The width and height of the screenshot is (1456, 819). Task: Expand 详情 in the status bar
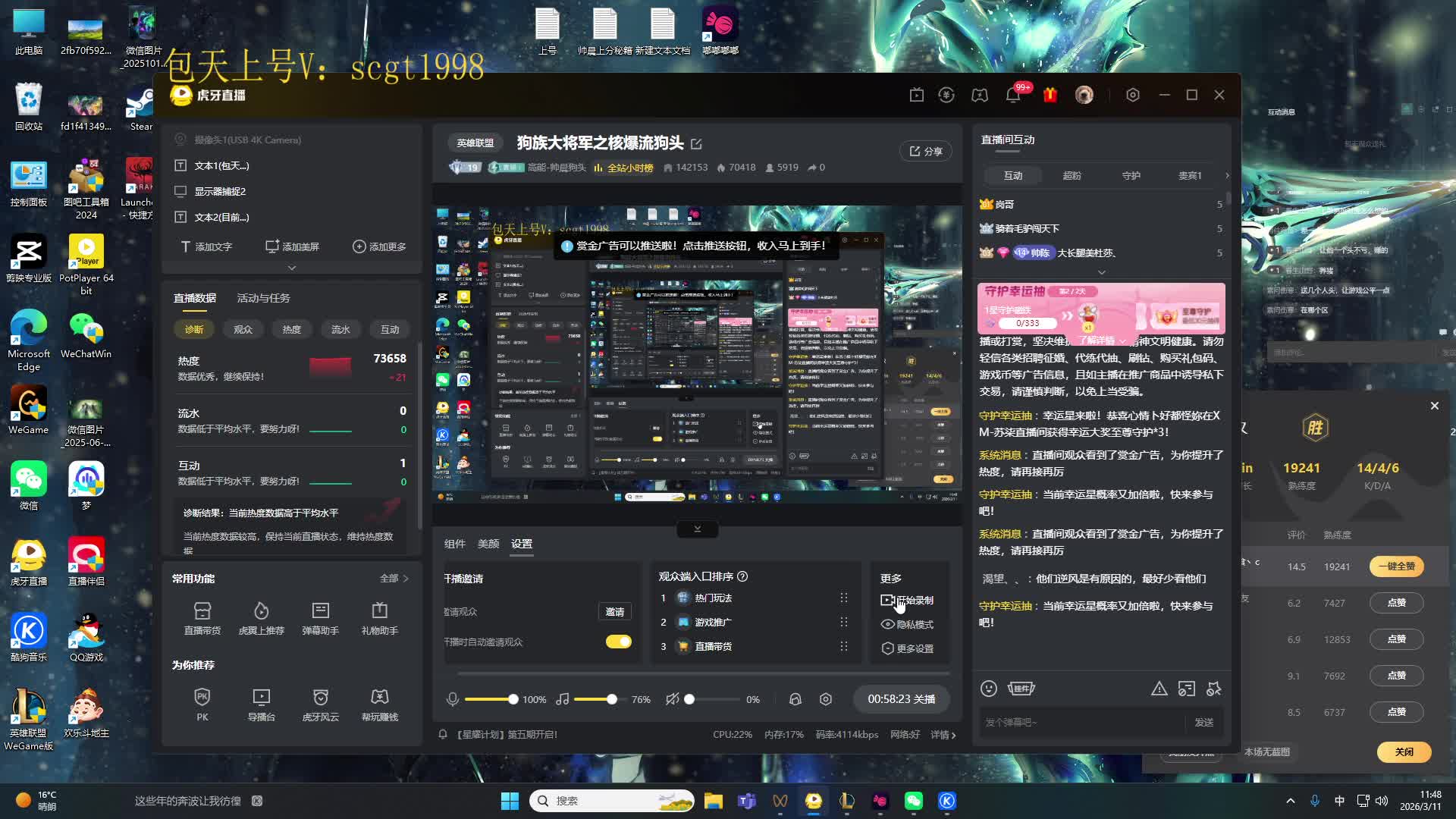coord(943,735)
